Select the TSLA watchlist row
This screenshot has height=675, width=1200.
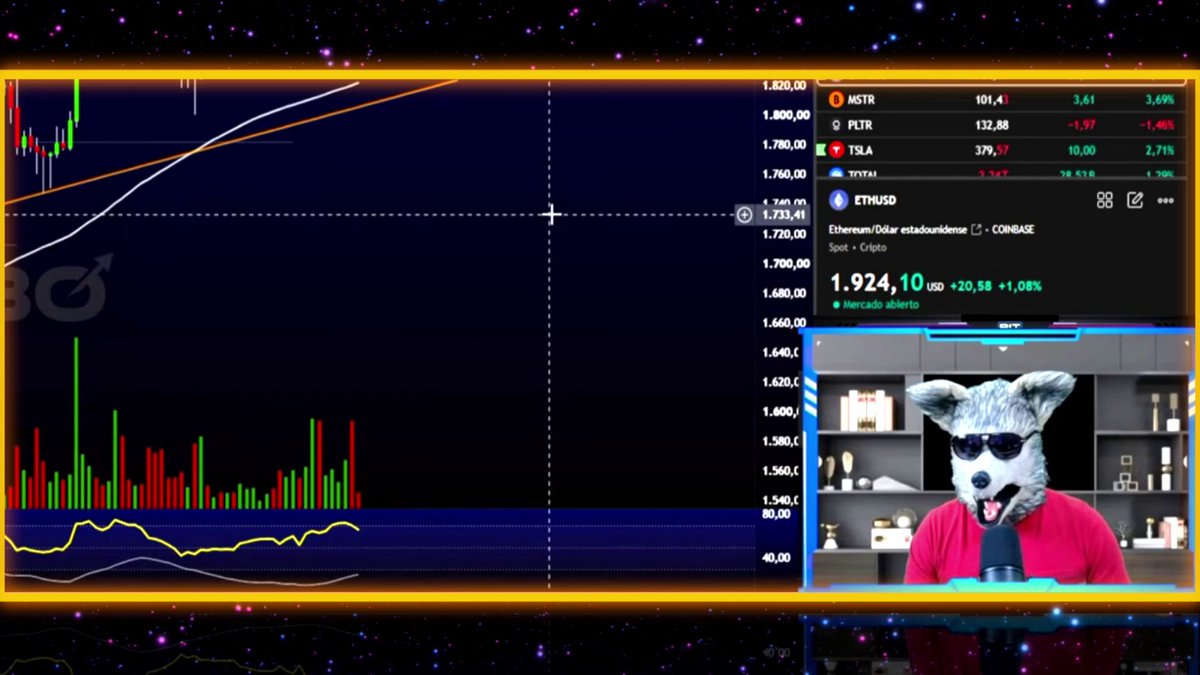pyautogui.click(x=1003, y=150)
